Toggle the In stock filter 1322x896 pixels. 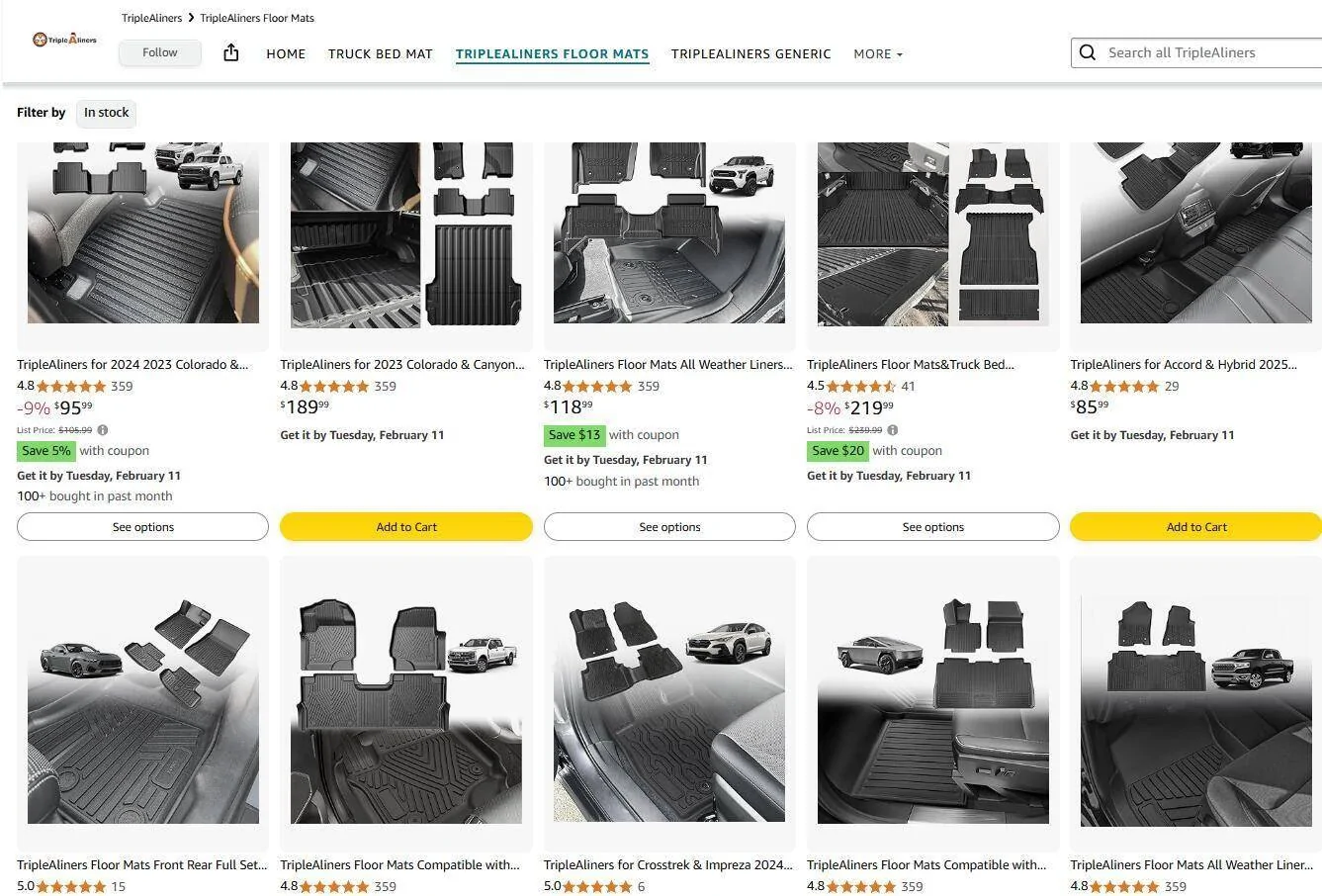(106, 113)
